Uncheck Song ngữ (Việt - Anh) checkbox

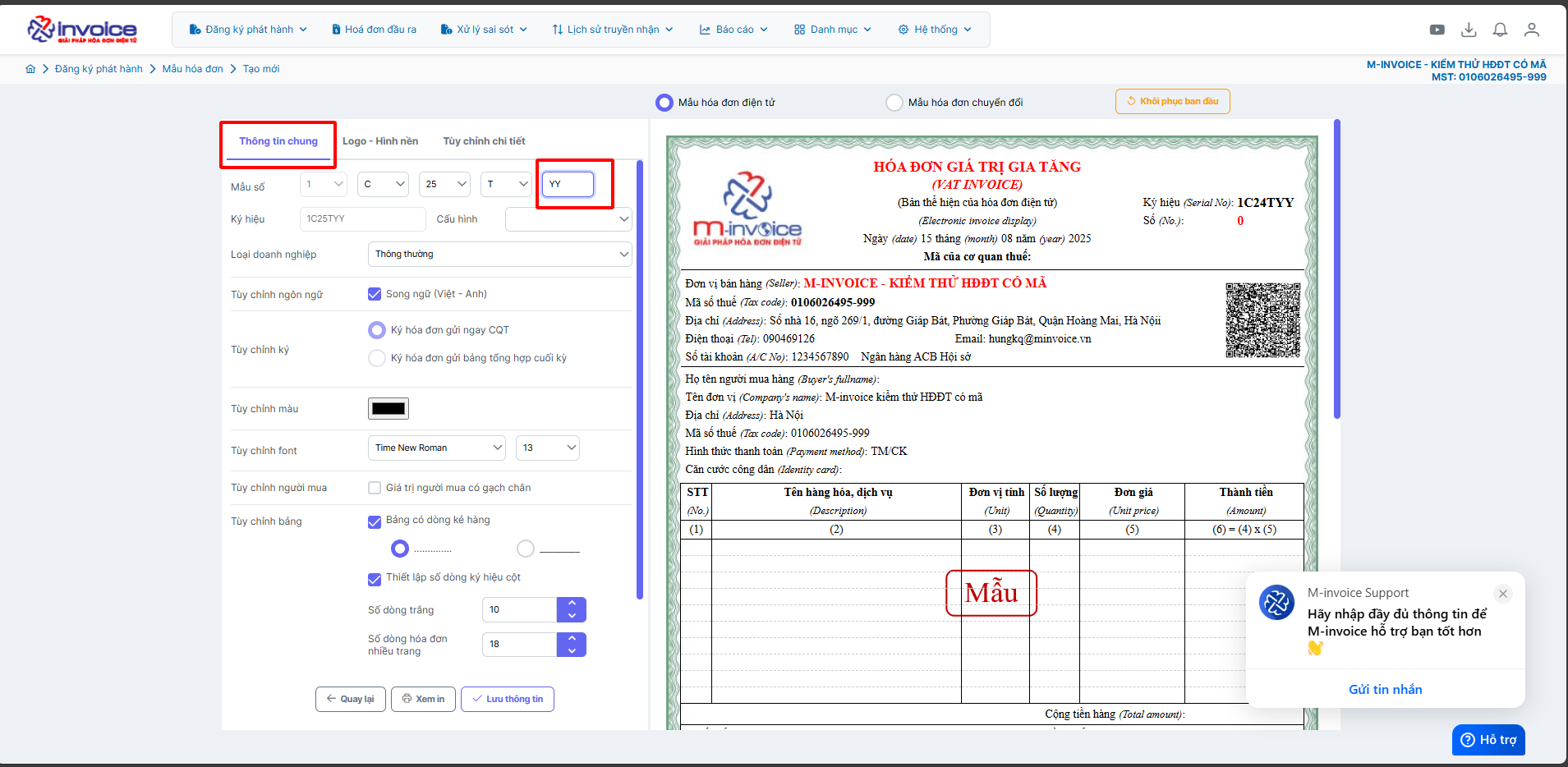point(375,294)
